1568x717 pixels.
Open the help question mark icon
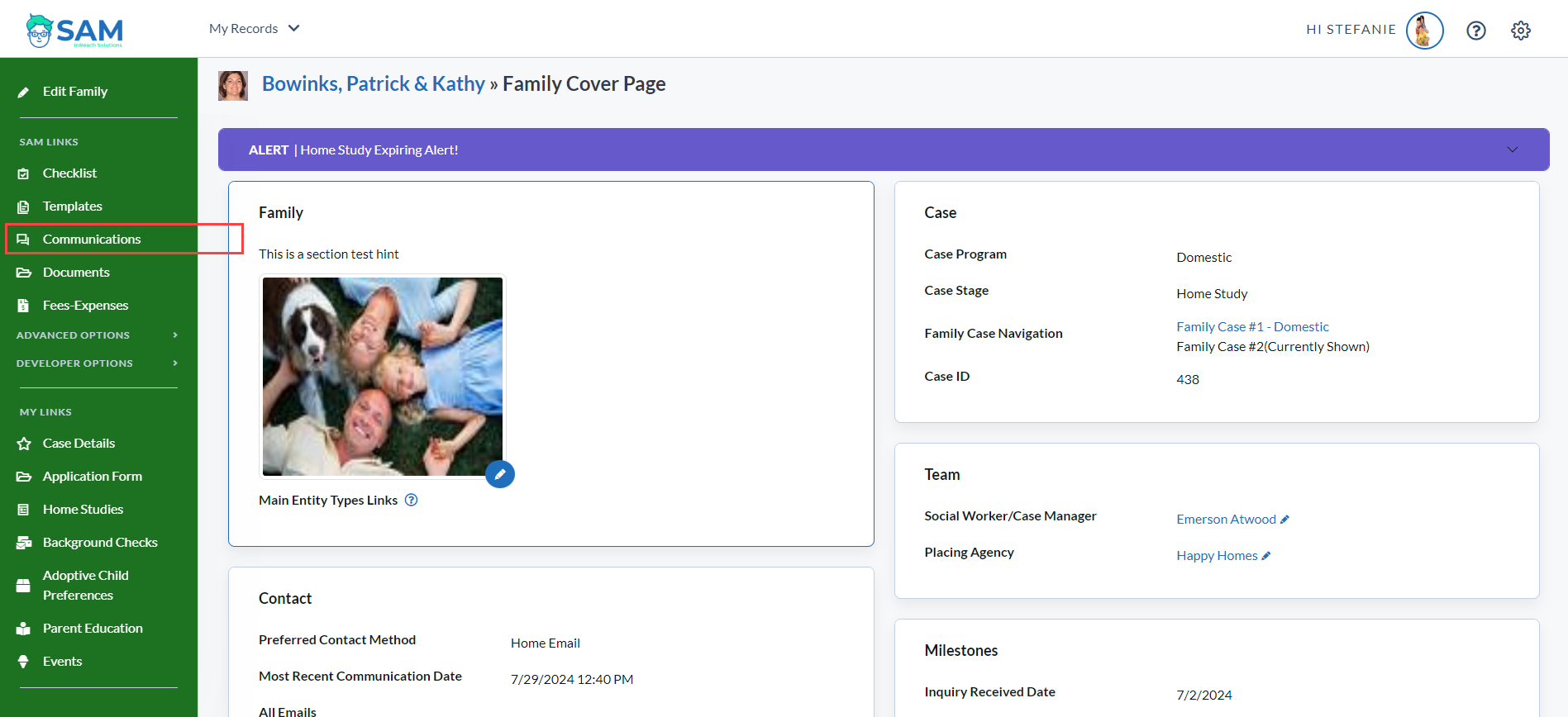1476,31
